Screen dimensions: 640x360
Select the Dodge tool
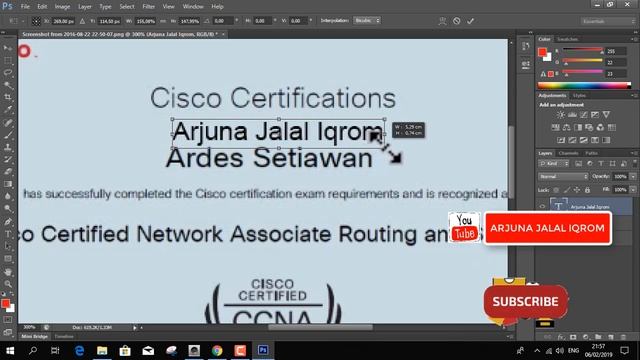(x=8, y=209)
